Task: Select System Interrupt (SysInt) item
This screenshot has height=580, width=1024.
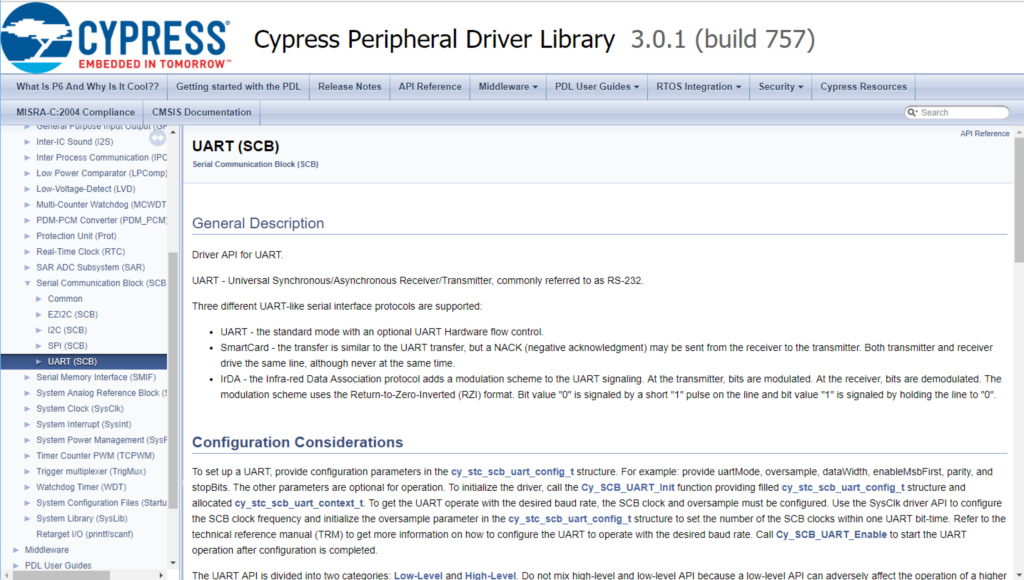Action: (x=84, y=424)
